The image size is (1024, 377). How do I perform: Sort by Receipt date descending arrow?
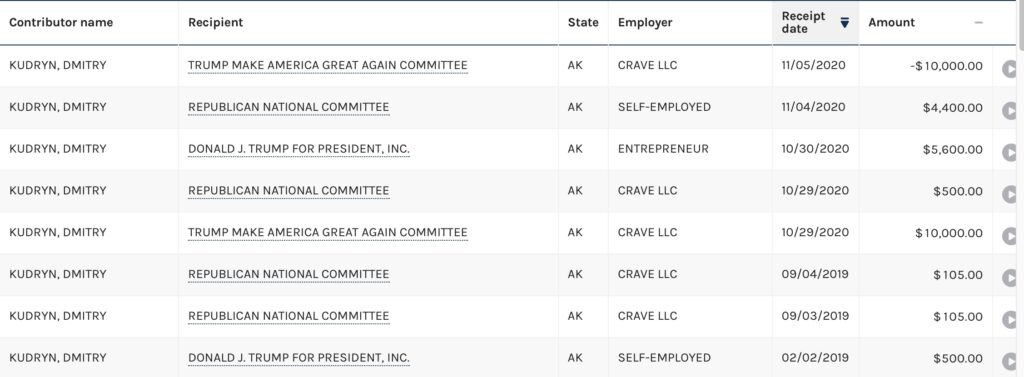(x=844, y=23)
